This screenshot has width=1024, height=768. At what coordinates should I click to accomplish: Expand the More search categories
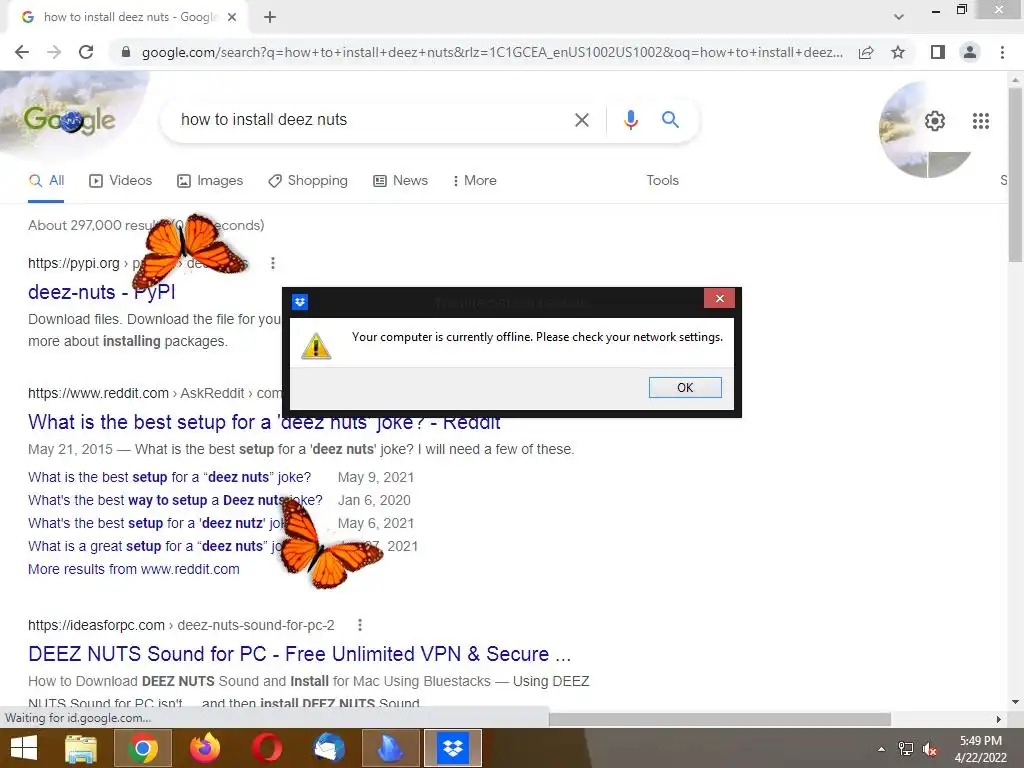pos(475,181)
